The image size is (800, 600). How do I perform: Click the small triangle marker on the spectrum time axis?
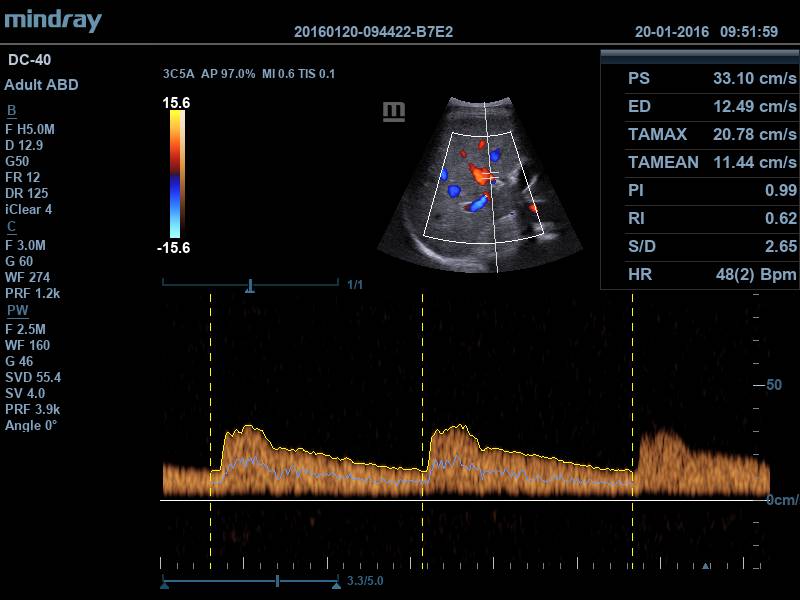tap(706, 567)
